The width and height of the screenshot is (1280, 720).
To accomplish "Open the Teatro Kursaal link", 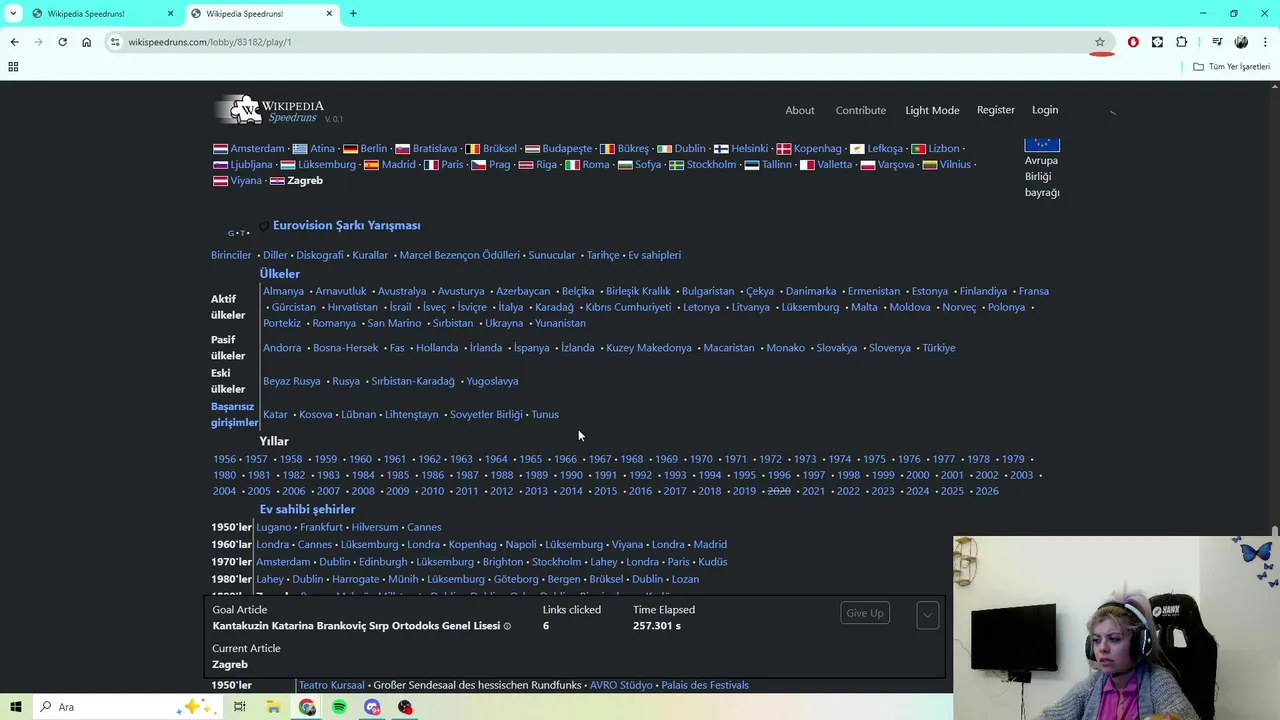I will click(332, 685).
